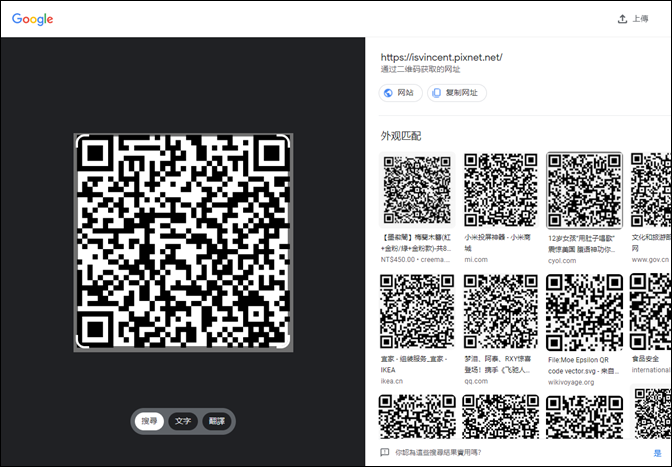
Task: Open the isvincent.pixnet.net URL result
Action: [441, 57]
